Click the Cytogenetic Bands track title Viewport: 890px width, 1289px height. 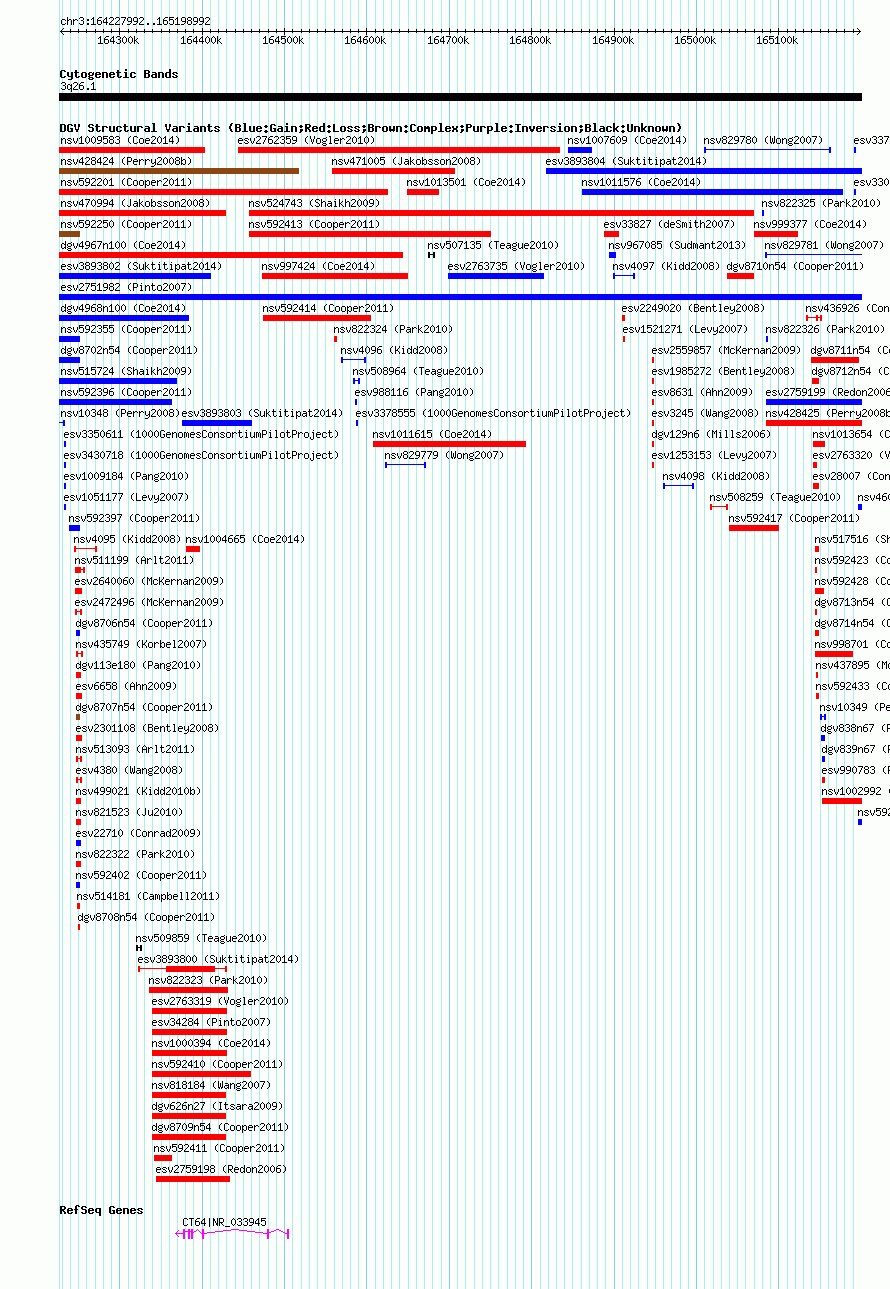[x=119, y=74]
